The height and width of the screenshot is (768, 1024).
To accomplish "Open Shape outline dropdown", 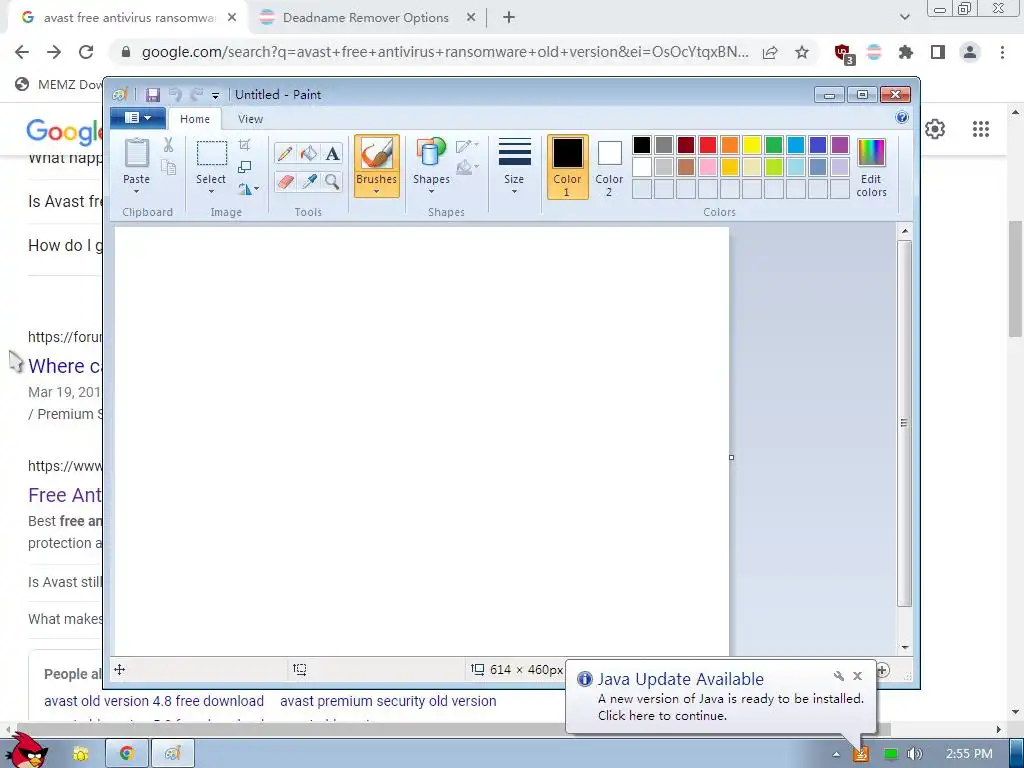I will point(468,145).
